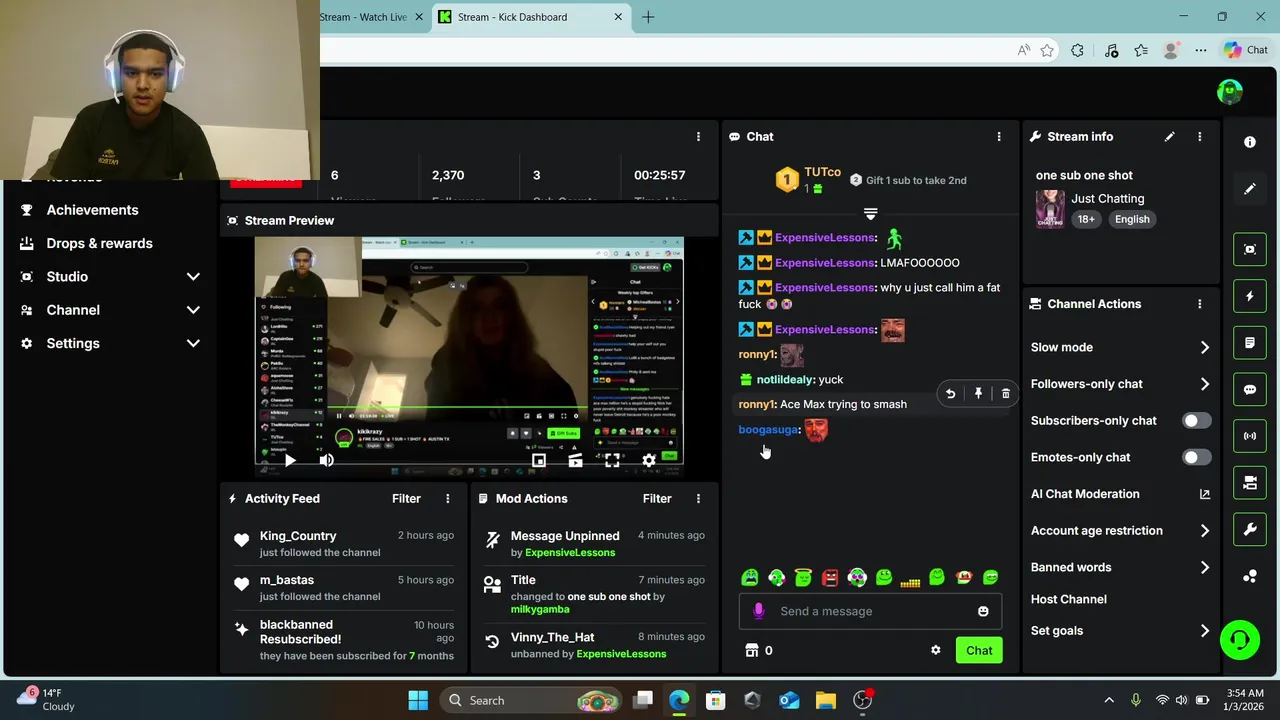
Task: Delete the hovered chat message
Action: point(1005,394)
